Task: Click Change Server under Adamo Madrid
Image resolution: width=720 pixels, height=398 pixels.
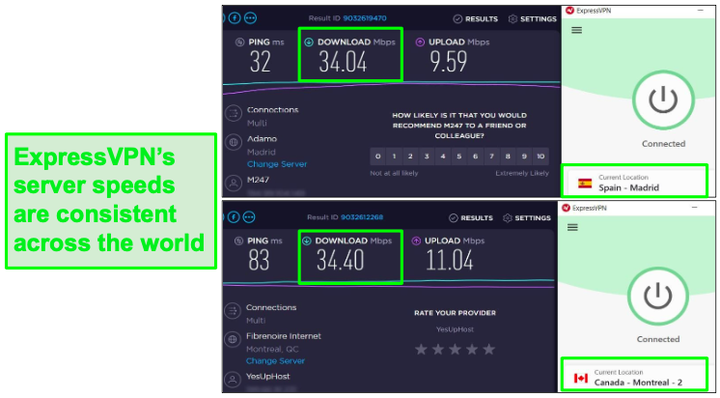Action: 277,164
